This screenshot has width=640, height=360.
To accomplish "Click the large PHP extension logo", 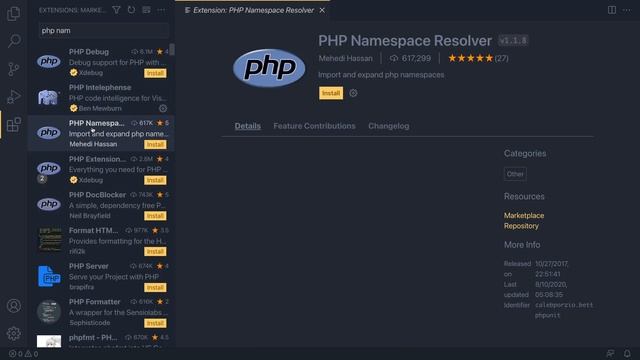I will 269,68.
